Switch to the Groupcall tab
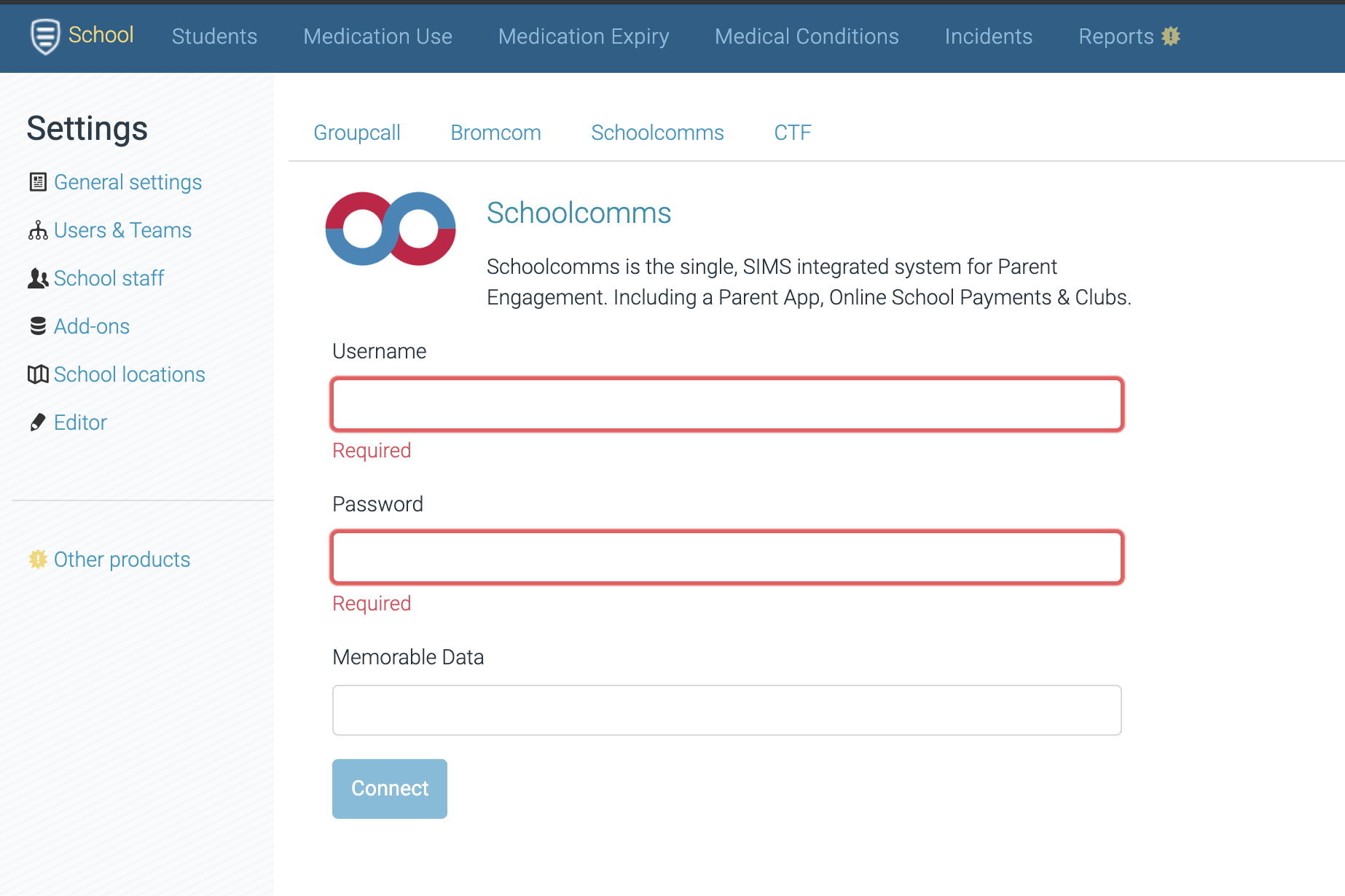 pyautogui.click(x=357, y=133)
